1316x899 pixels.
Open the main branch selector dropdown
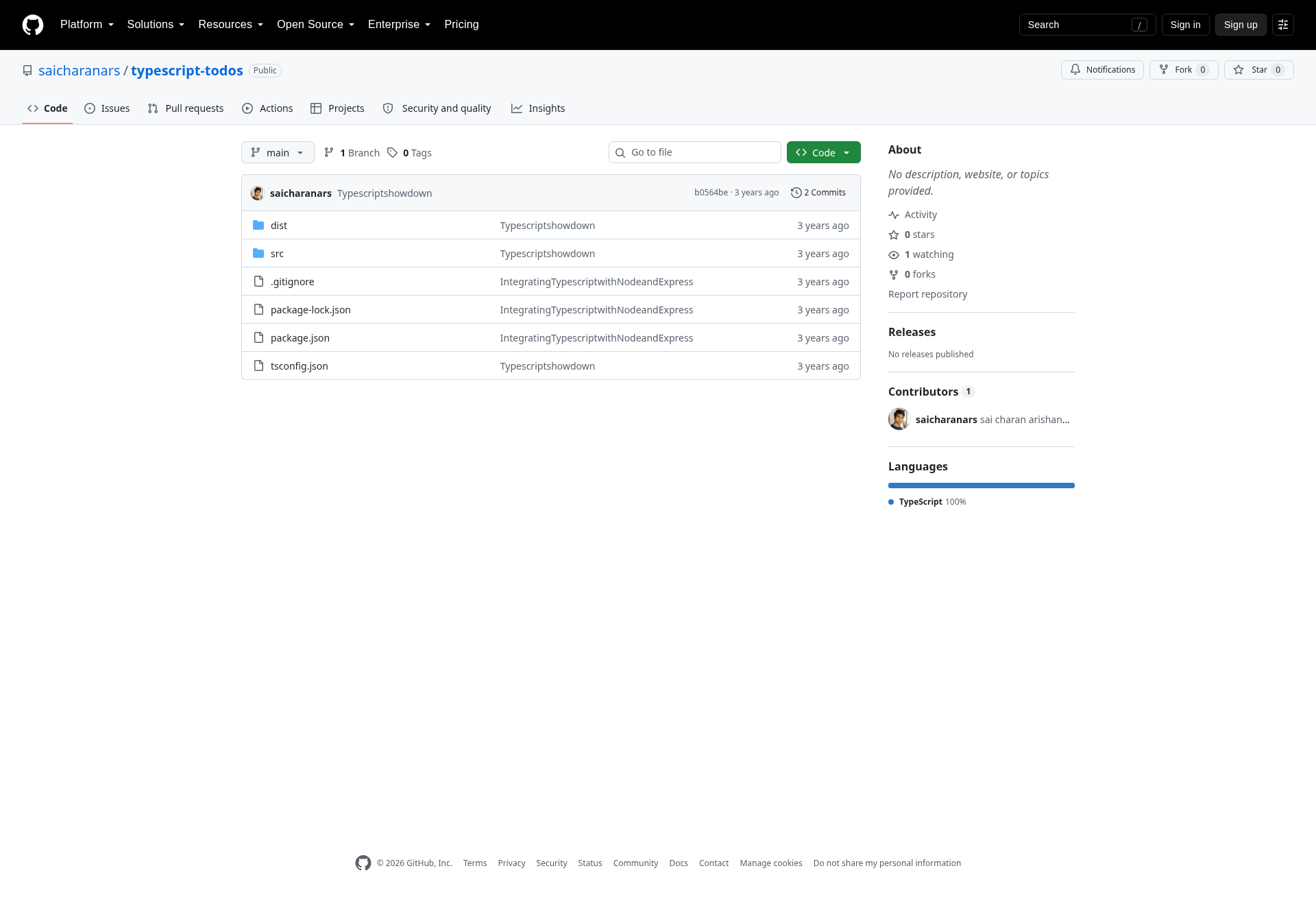coord(278,152)
